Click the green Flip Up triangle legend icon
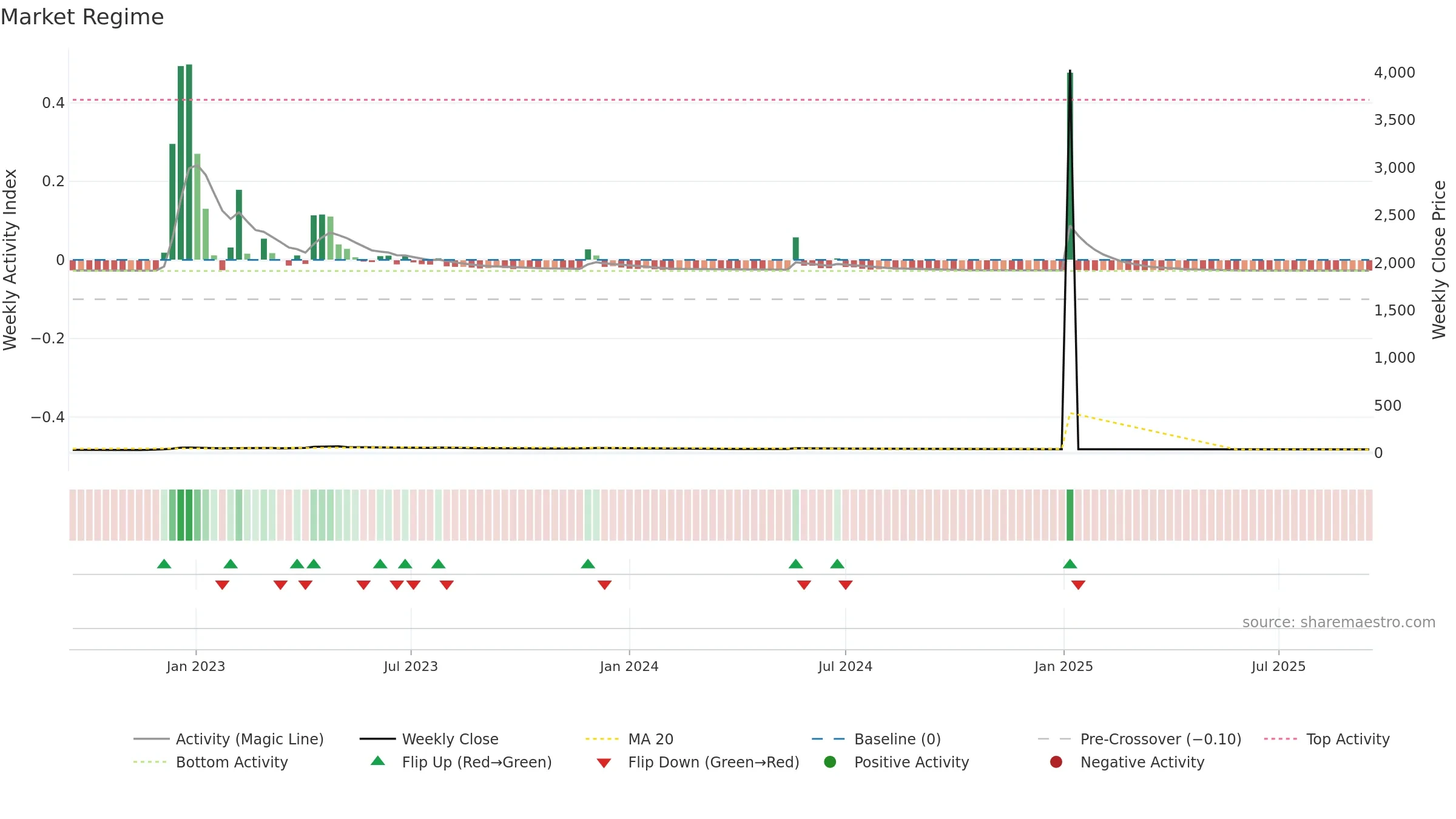1456x819 pixels. pyautogui.click(x=378, y=761)
